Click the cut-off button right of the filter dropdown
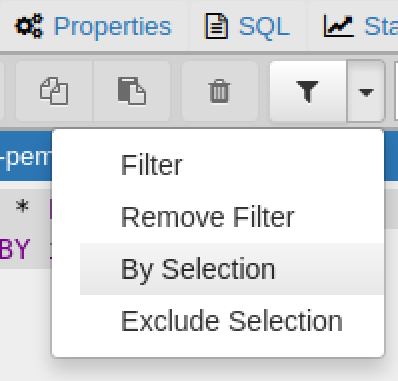Screen dimensions: 398x381 396,91
